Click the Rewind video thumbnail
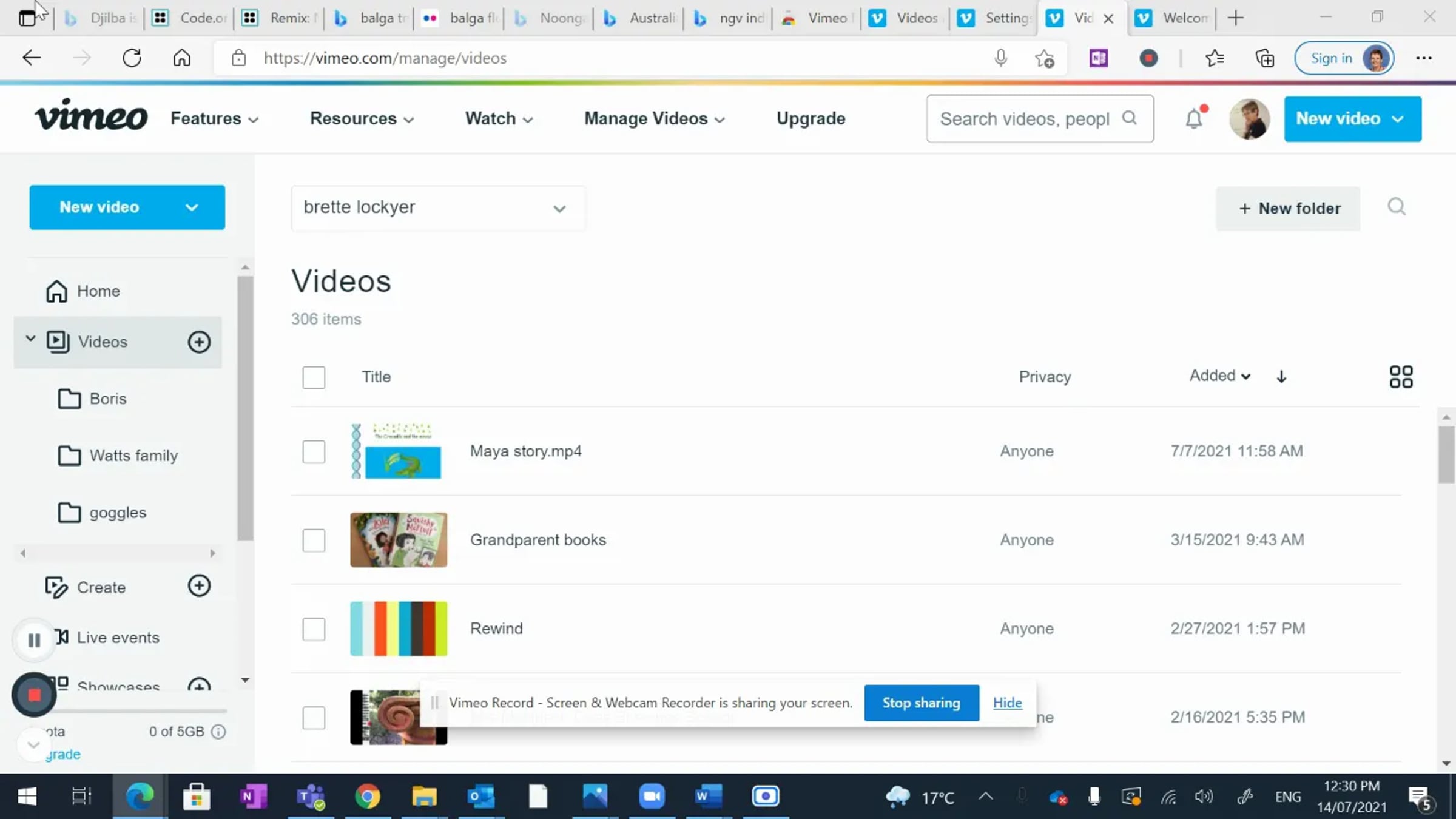The width and height of the screenshot is (1456, 819). coord(399,629)
